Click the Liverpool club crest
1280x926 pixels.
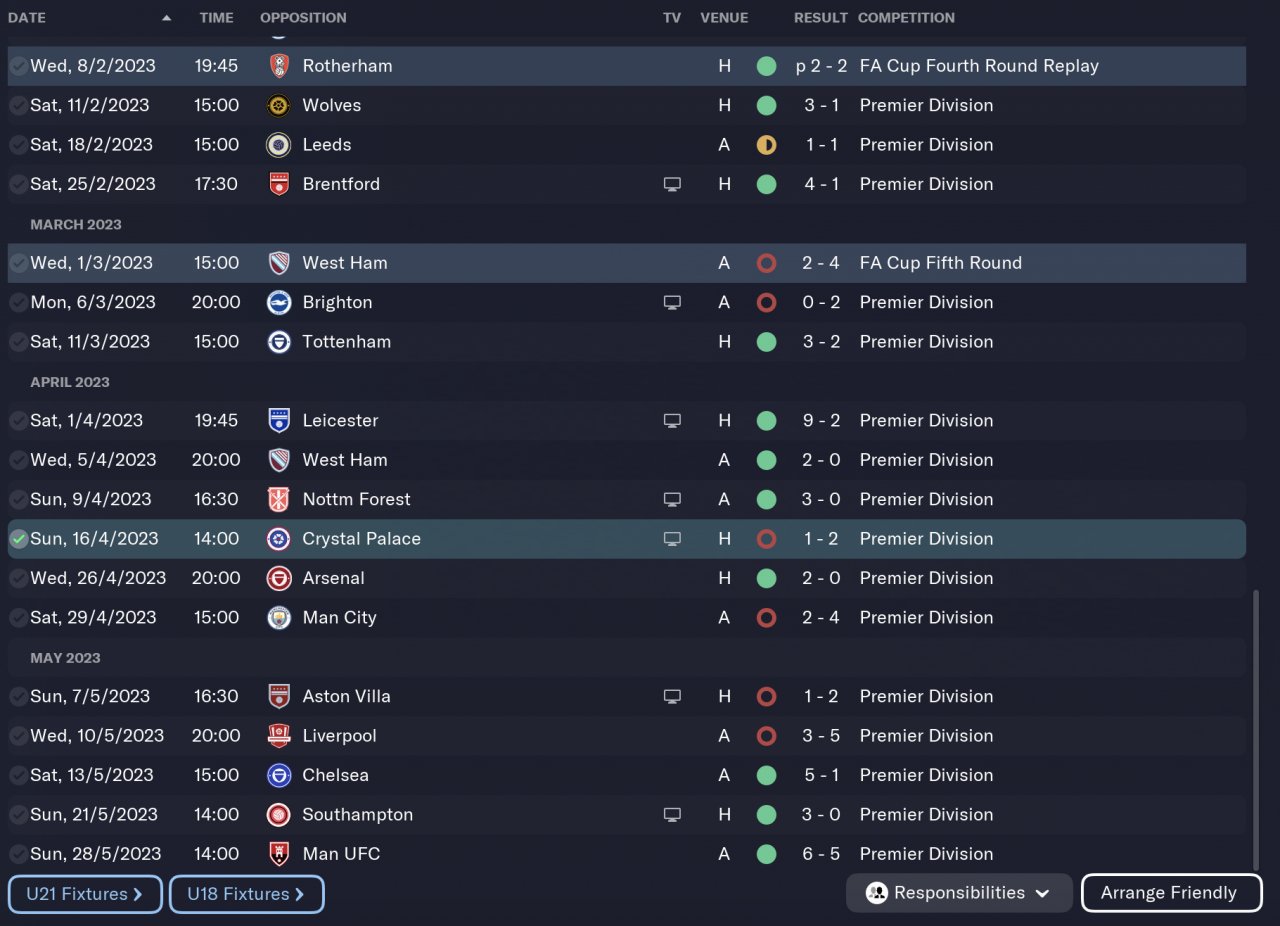coord(279,735)
